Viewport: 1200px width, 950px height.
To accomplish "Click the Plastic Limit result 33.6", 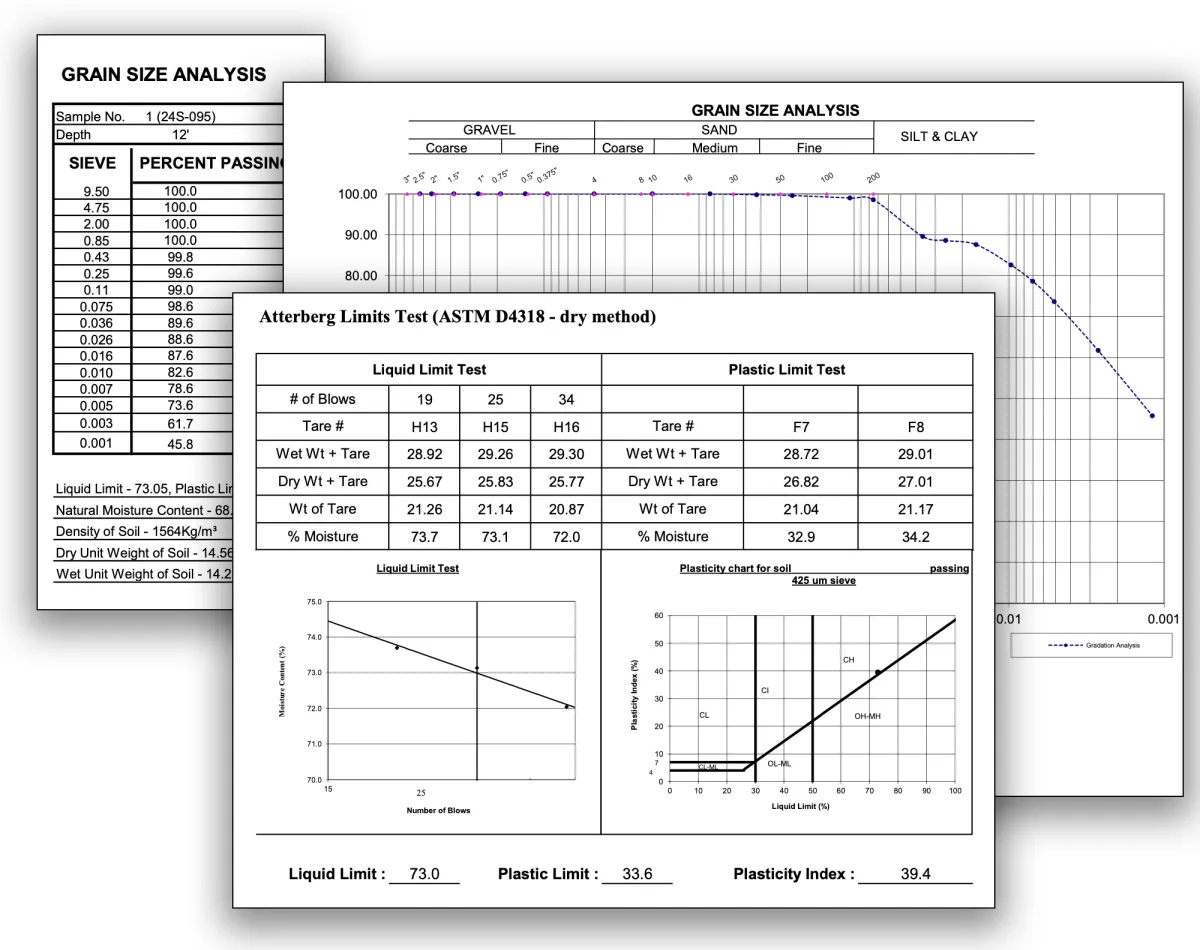I will (637, 874).
